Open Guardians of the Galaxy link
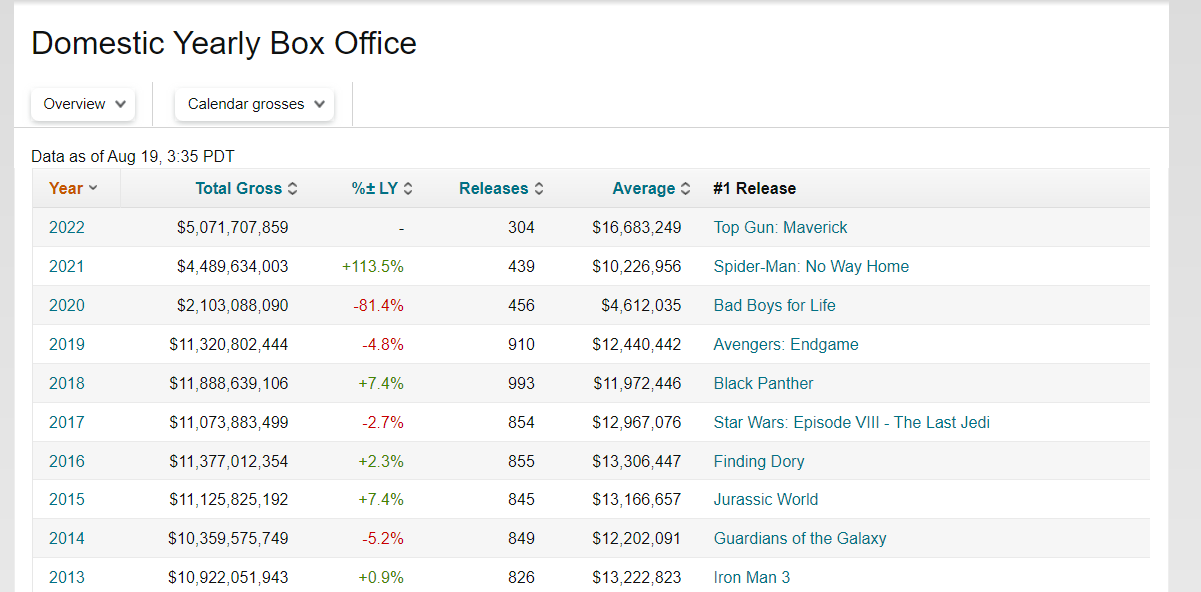The height and width of the screenshot is (592, 1201). tap(800, 538)
